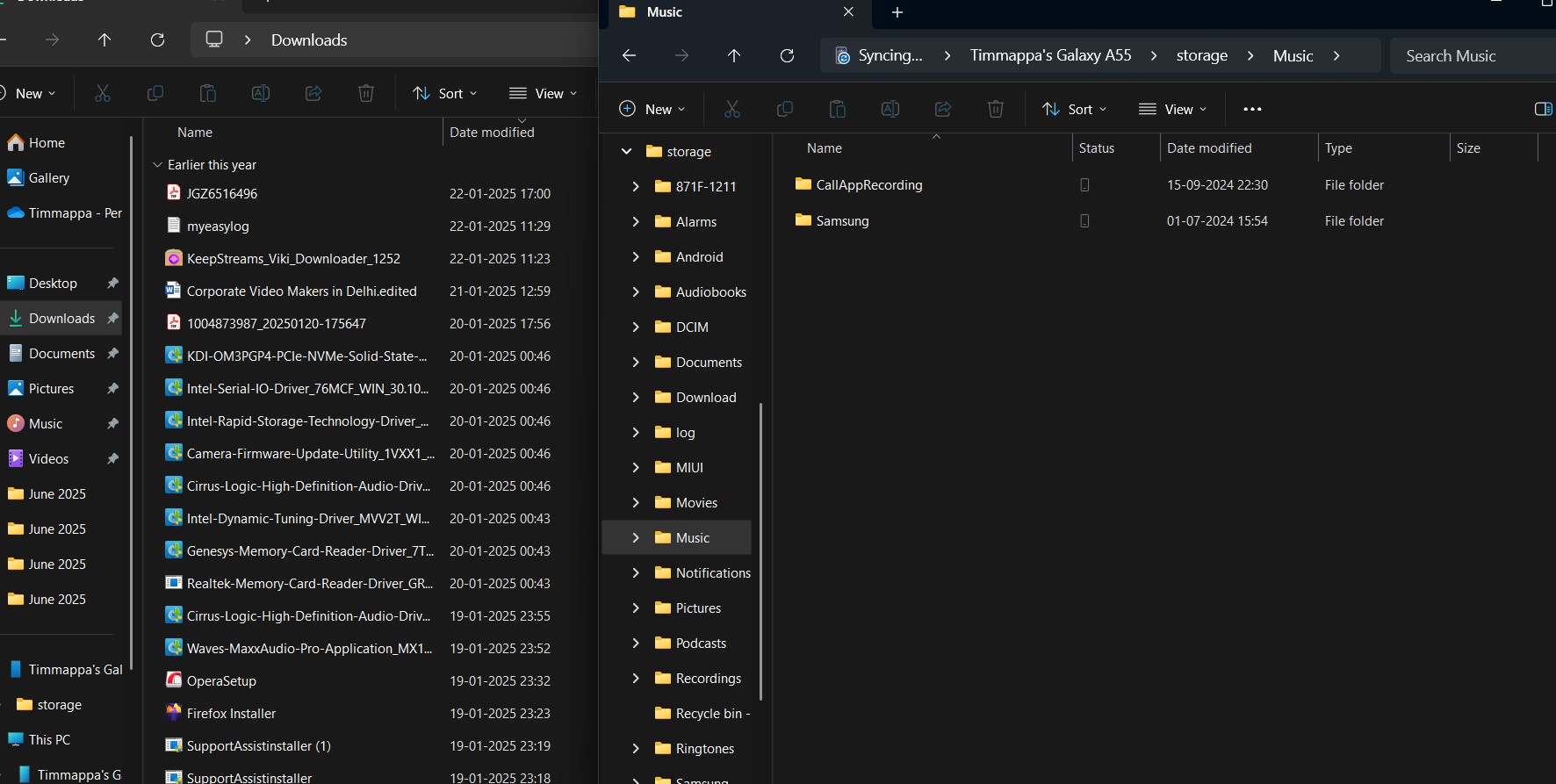The width and height of the screenshot is (1556, 784).
Task: Collapse the Earlier this year group
Action: point(157,165)
